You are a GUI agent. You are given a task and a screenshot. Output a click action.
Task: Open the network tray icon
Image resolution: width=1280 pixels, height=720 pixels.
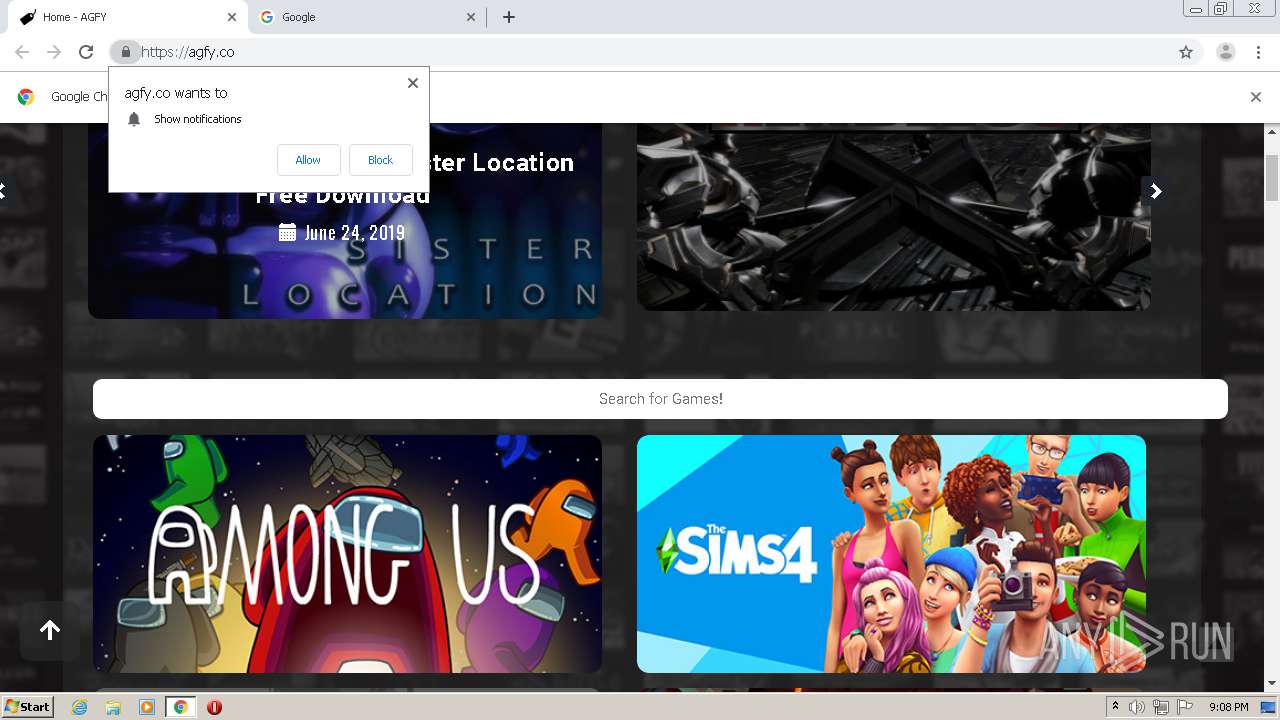tap(1161, 707)
